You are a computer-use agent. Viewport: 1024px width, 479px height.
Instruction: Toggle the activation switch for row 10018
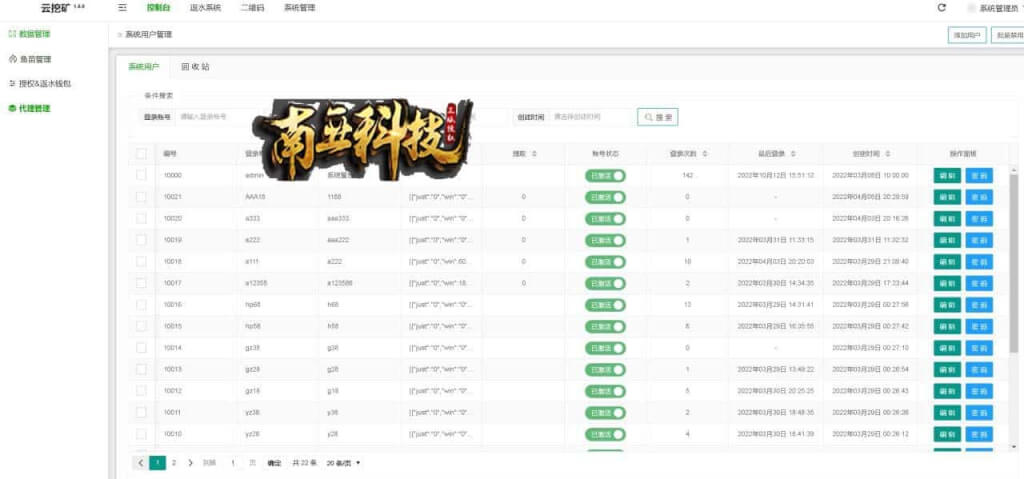(x=605, y=261)
